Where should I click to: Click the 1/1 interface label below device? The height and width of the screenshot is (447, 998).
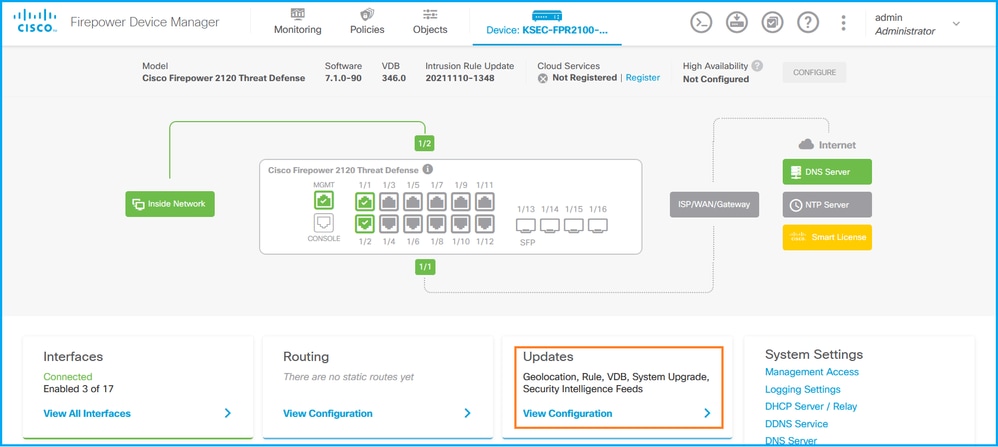pyautogui.click(x=425, y=267)
